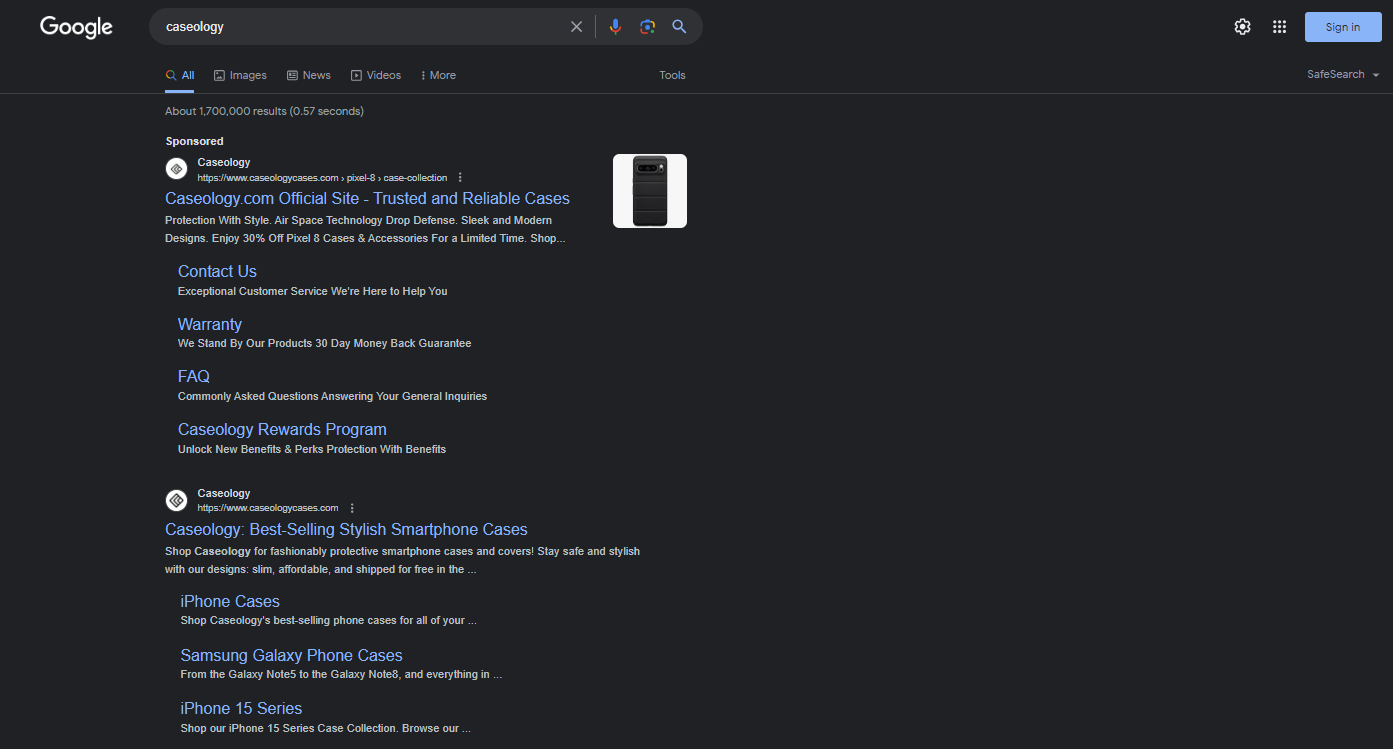Click the Sign in button
The image size is (1393, 749).
point(1342,27)
